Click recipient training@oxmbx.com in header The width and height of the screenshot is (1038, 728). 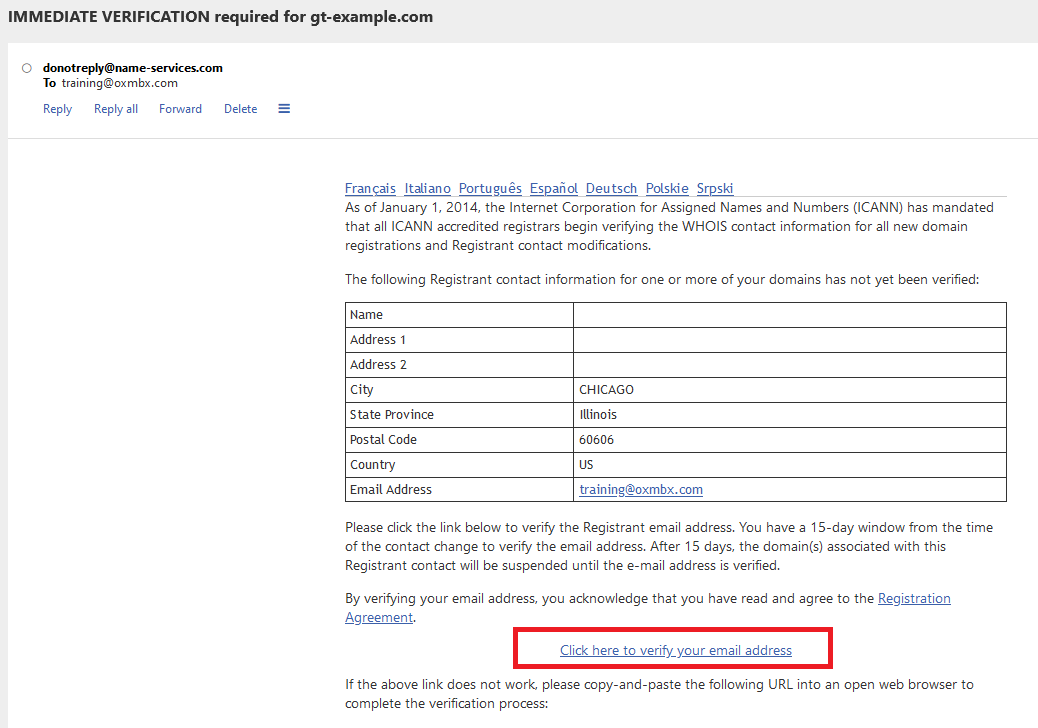[120, 83]
